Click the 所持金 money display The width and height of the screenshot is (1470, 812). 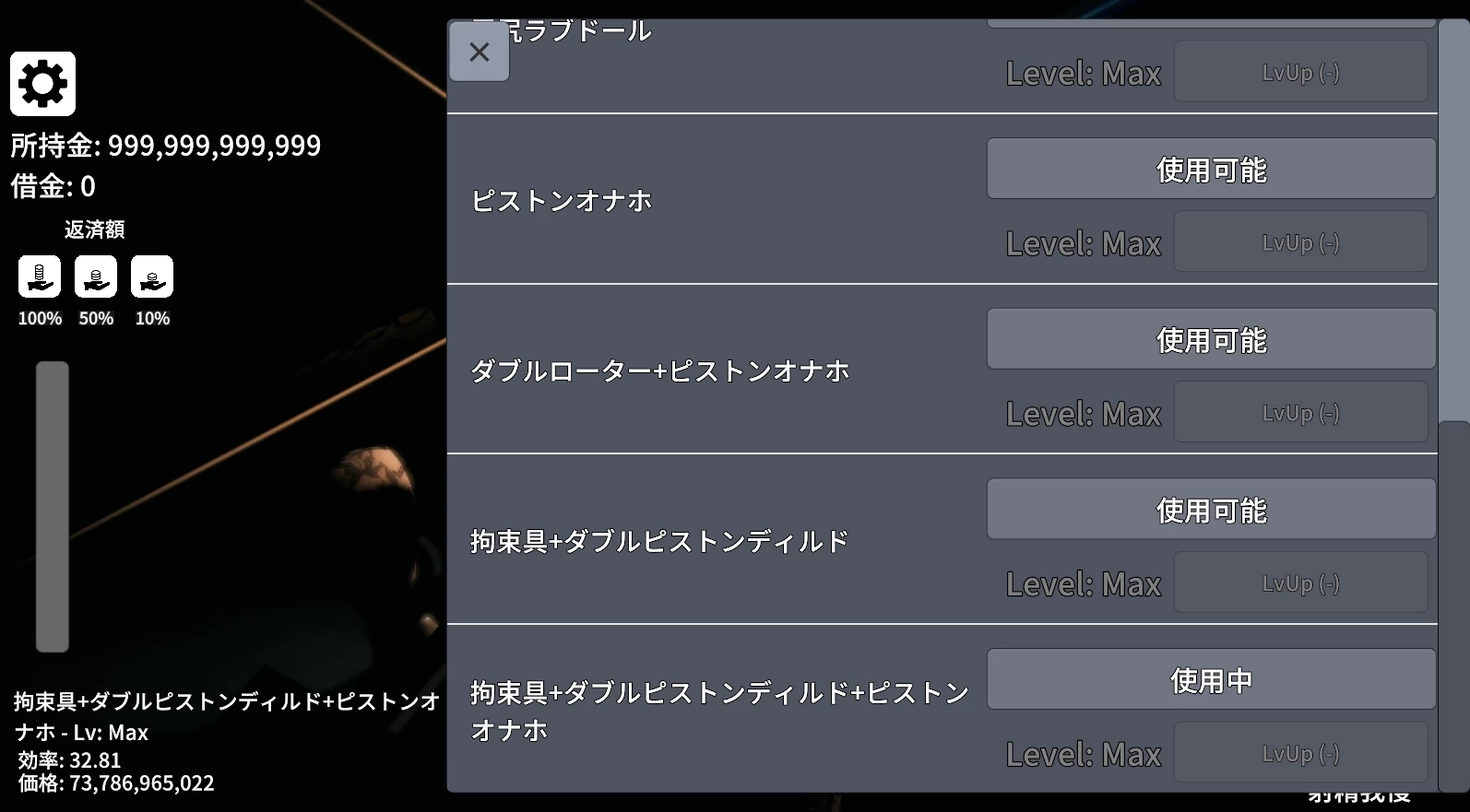pos(166,145)
